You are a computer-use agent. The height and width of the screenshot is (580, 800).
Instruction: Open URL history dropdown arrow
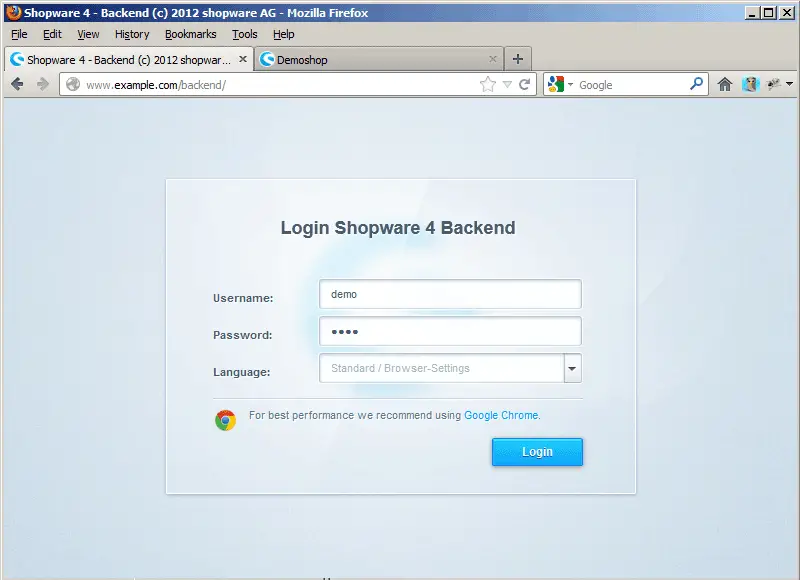pyautogui.click(x=507, y=85)
